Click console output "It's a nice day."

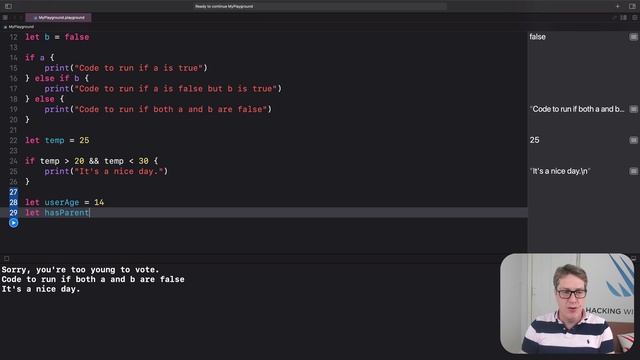(41, 289)
